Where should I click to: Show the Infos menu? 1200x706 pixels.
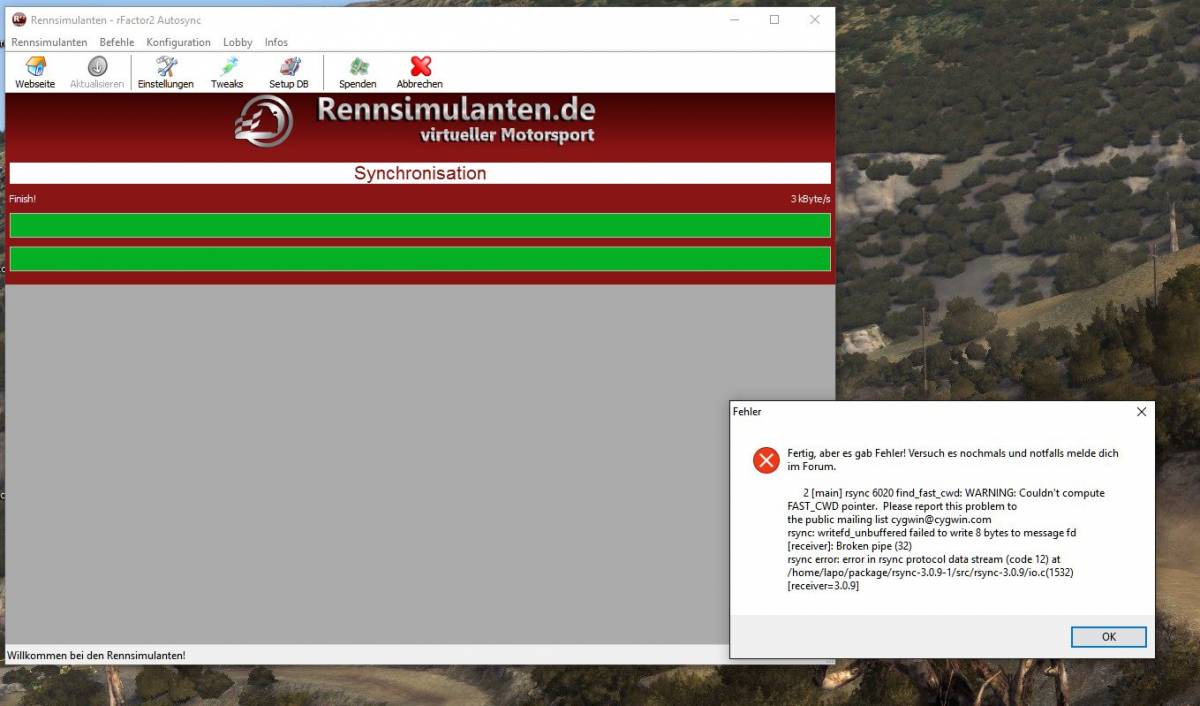pos(276,42)
